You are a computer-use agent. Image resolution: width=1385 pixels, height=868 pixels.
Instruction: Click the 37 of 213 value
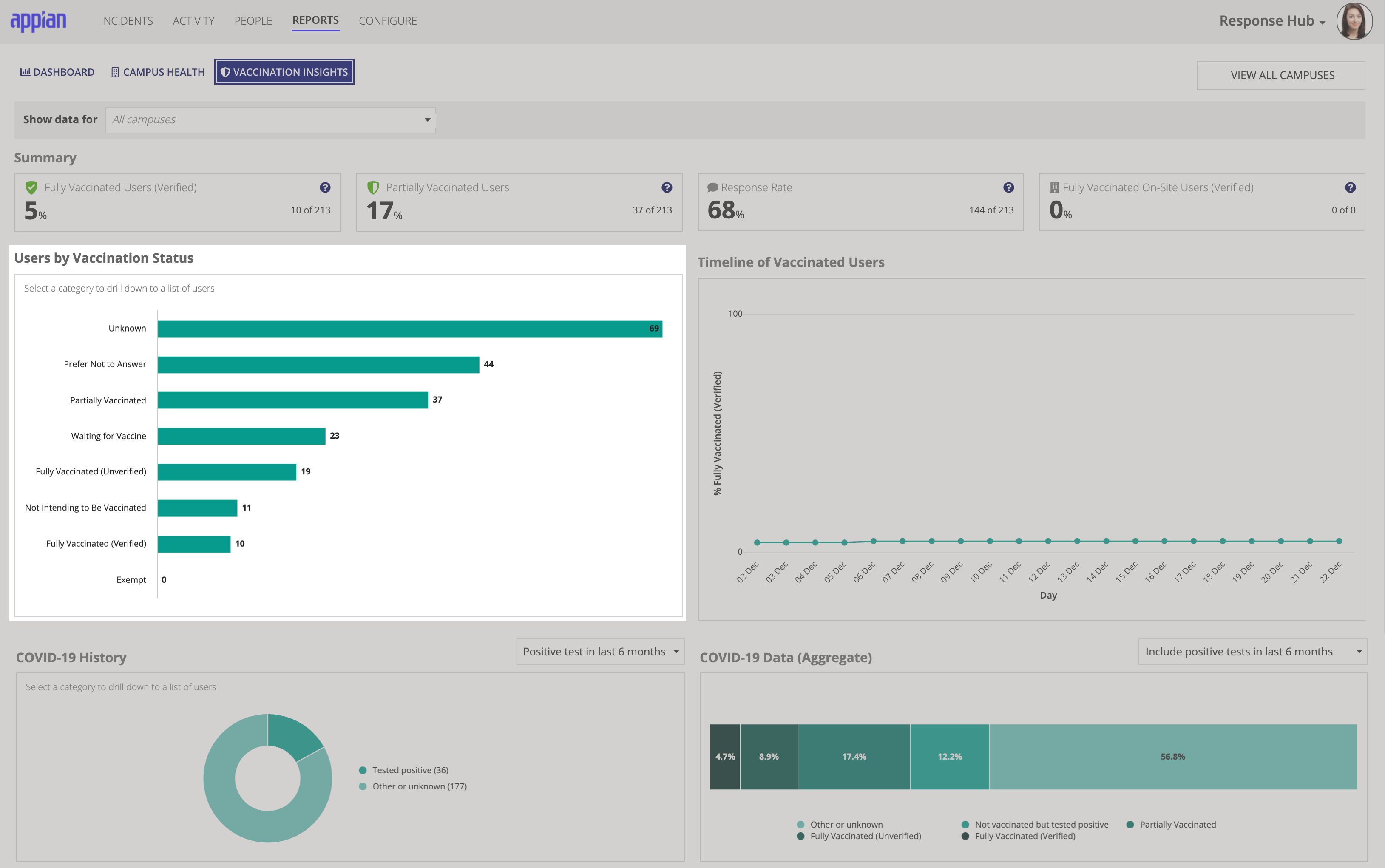click(652, 210)
